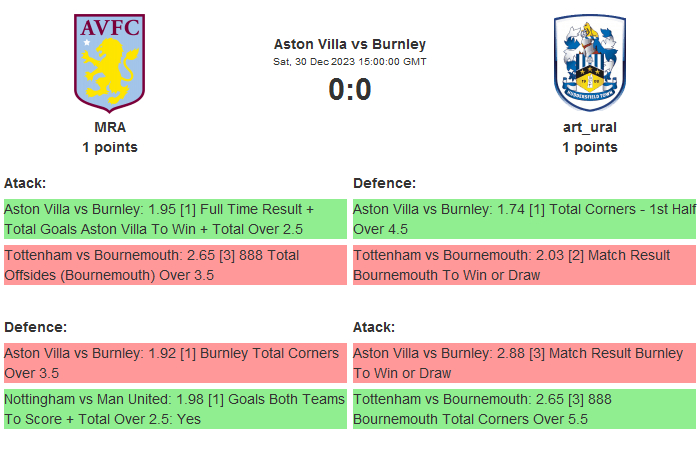Select the Burnley Total Corners Over 3.5 bet

pos(175,363)
